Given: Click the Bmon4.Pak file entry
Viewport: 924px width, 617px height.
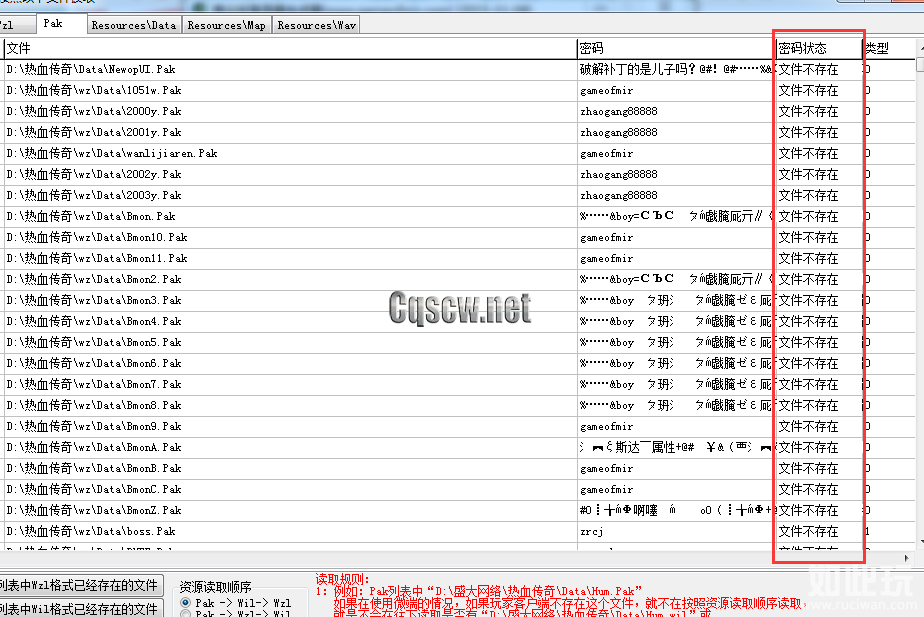Looking at the screenshot, I should (94, 322).
